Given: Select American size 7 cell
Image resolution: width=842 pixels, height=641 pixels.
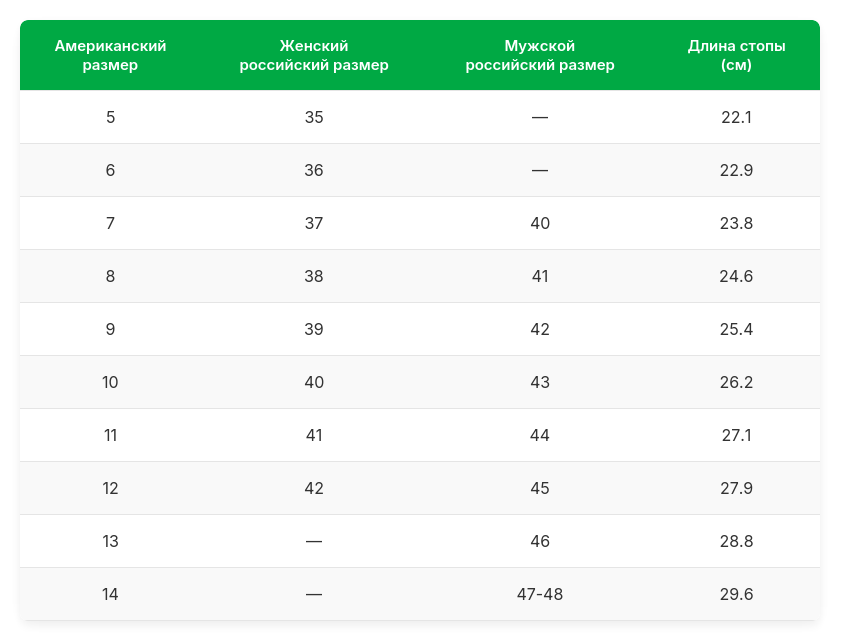Looking at the screenshot, I should pyautogui.click(x=110, y=223).
